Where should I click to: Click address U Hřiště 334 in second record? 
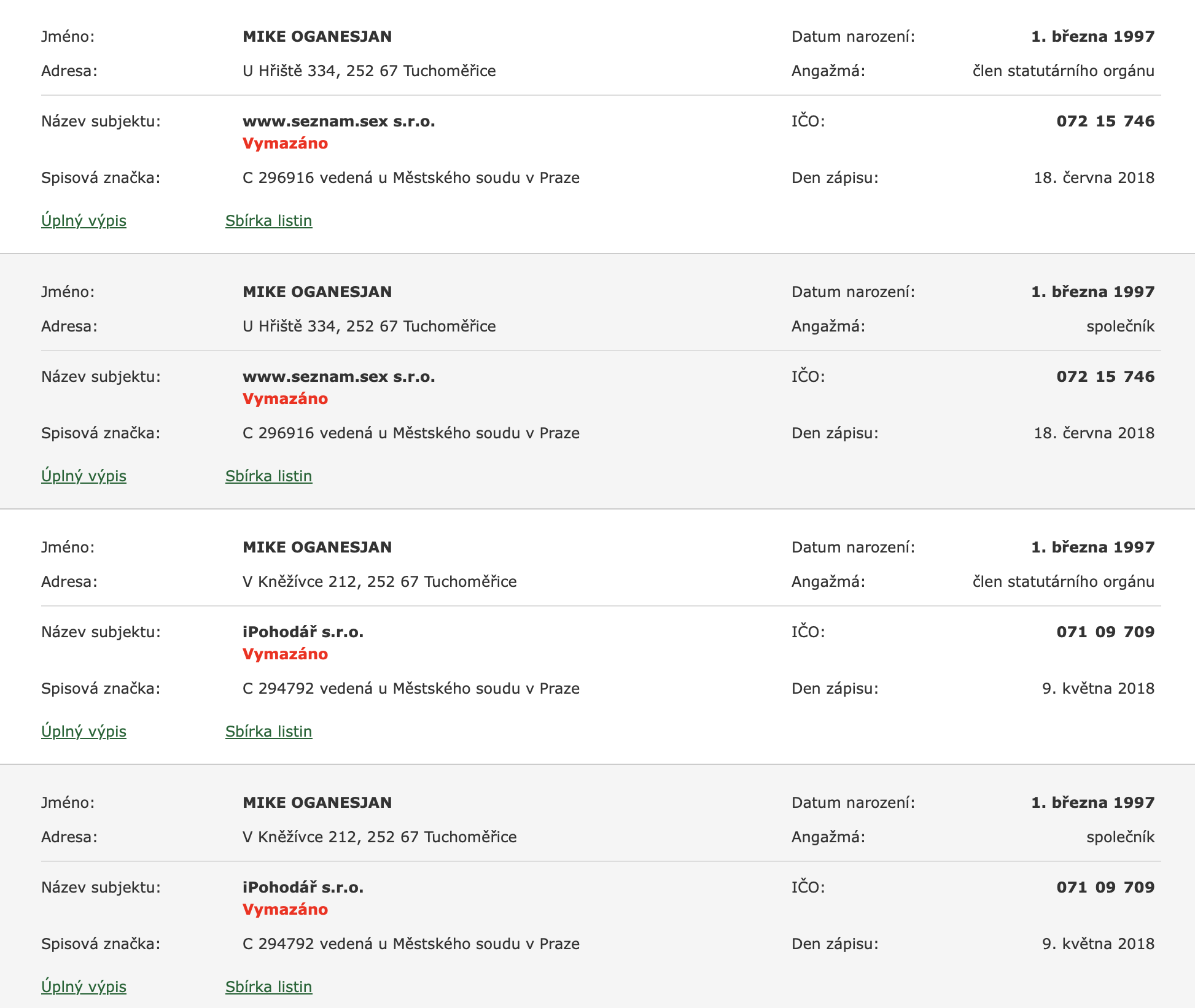(369, 327)
